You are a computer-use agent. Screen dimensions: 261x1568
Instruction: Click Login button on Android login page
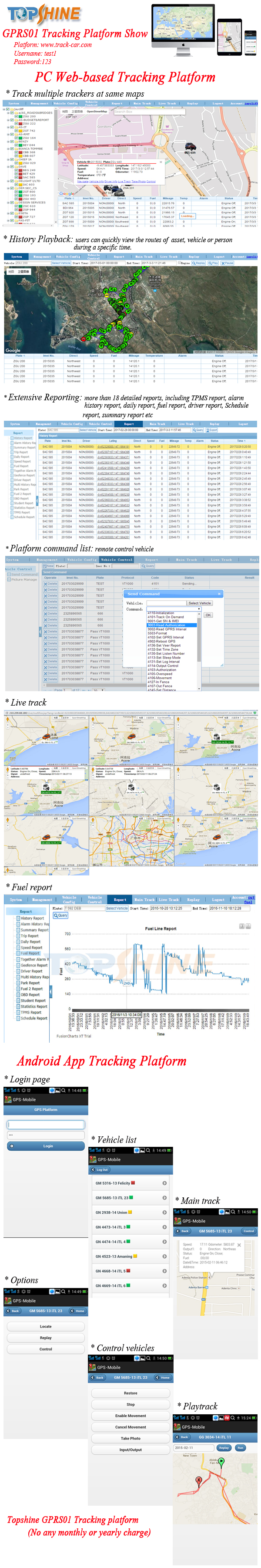pos(46,1146)
